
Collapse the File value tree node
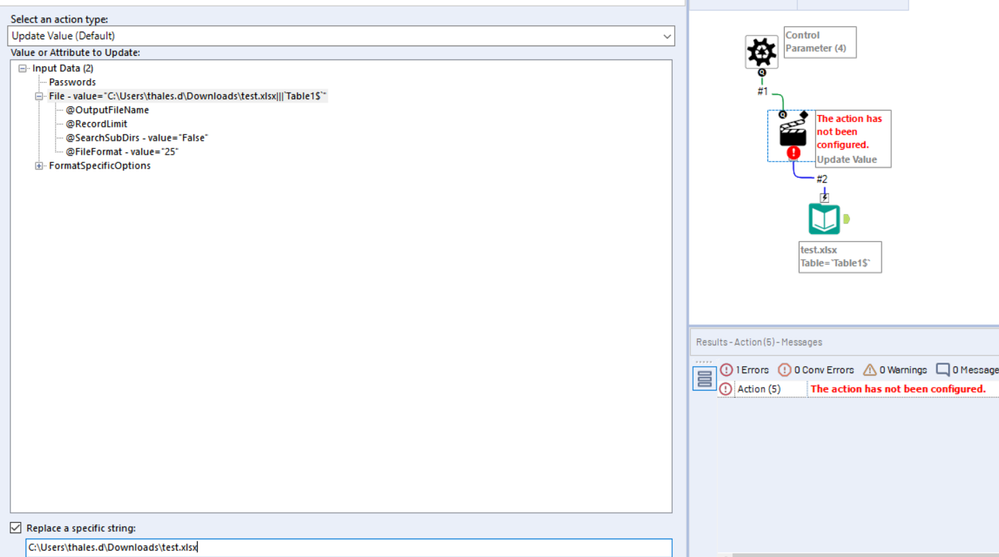tap(40, 96)
